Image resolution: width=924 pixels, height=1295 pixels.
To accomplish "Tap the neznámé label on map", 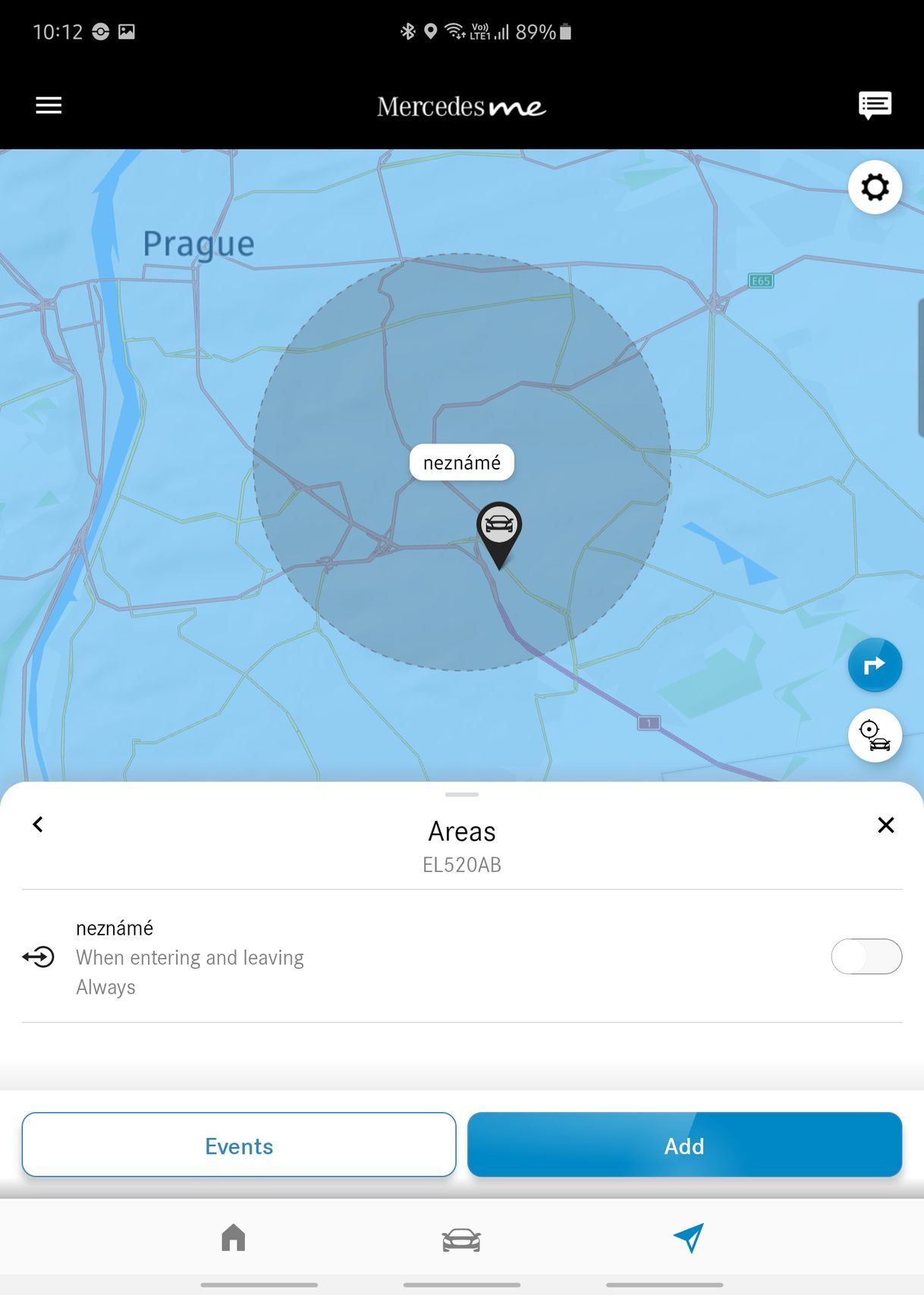I will point(462,463).
